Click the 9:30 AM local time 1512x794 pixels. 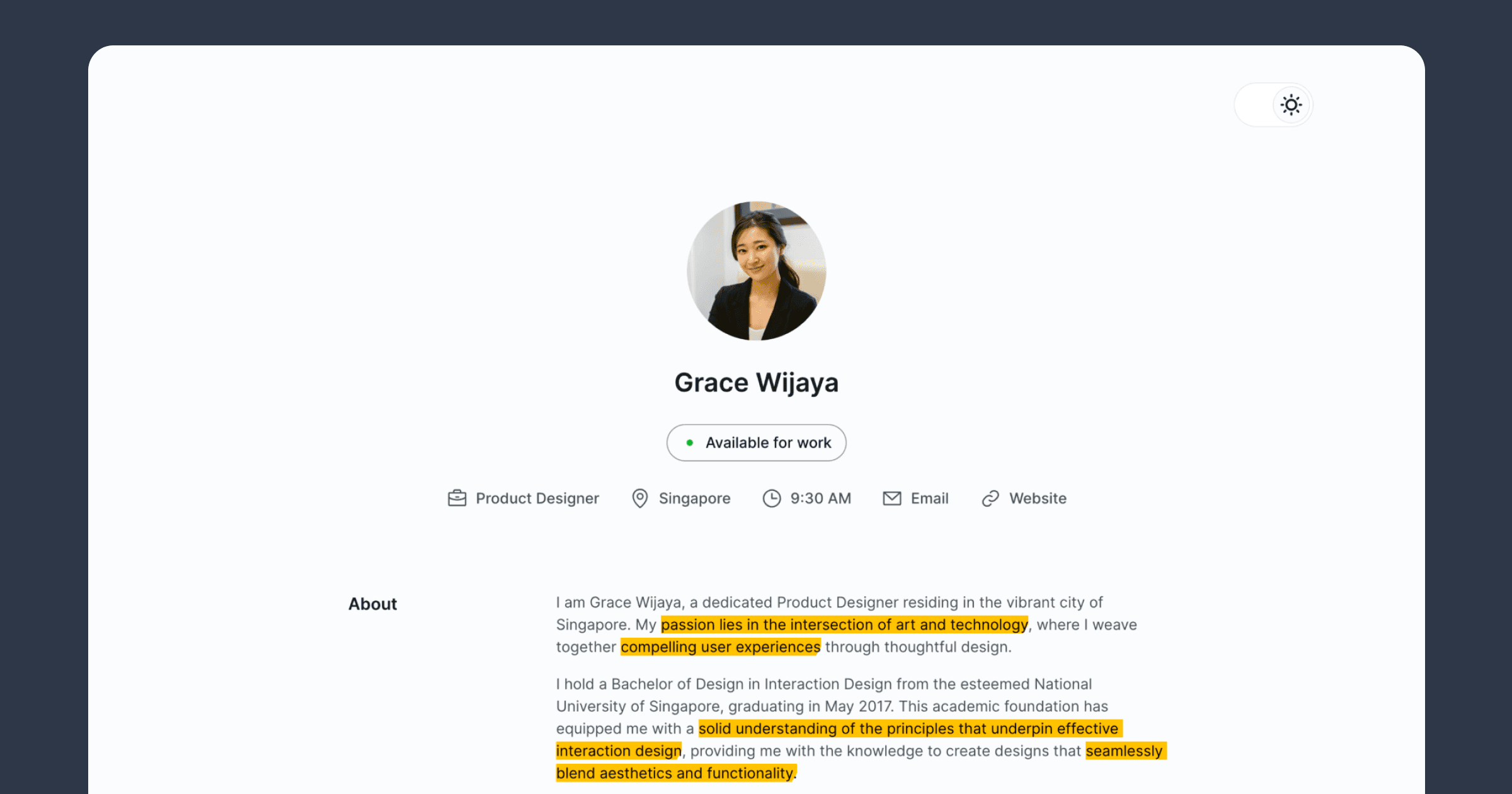click(821, 498)
